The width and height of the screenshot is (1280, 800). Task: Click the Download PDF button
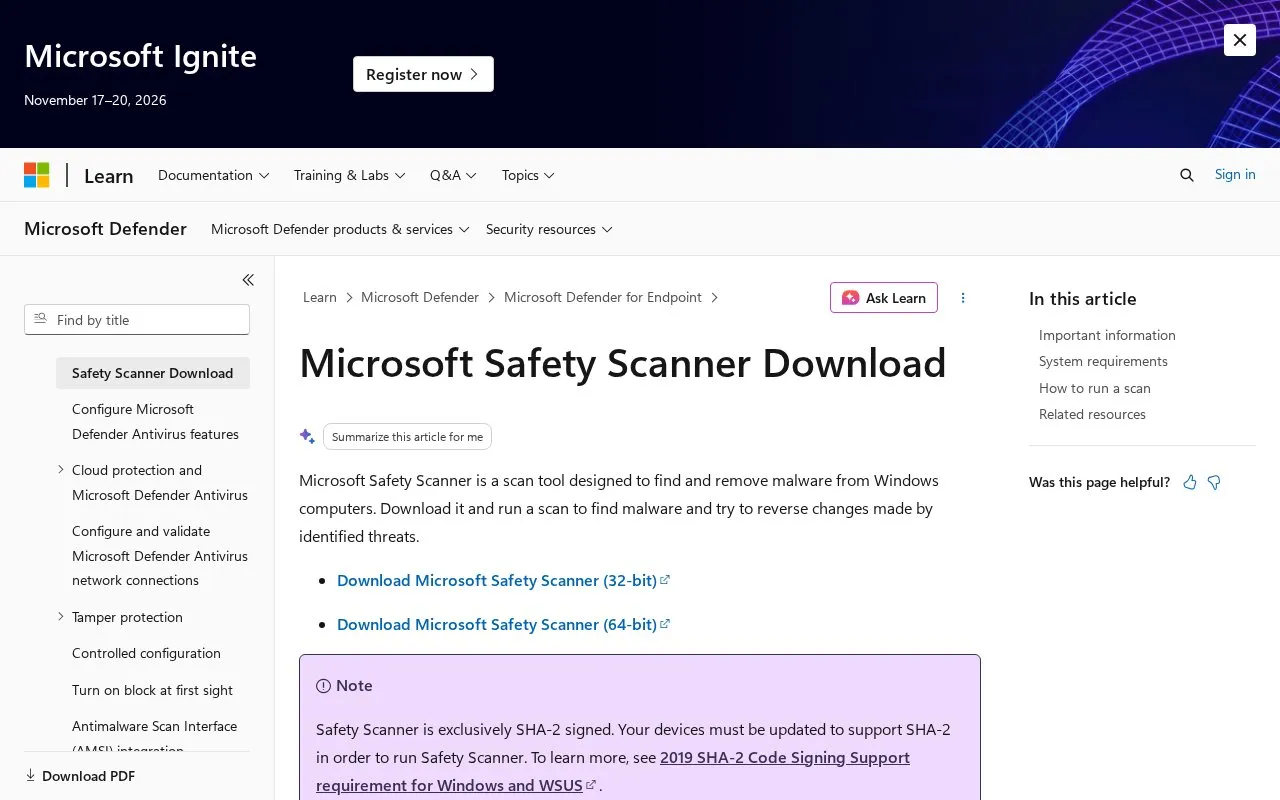click(80, 776)
